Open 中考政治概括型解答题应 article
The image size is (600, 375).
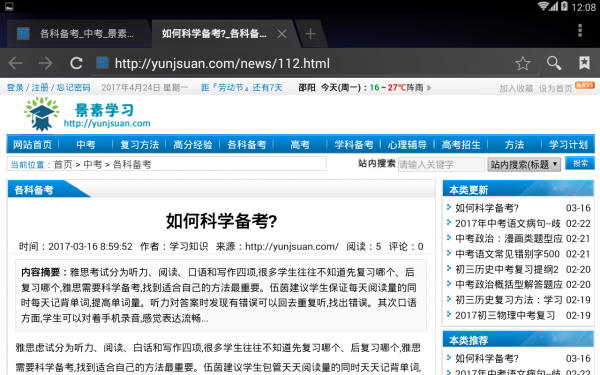pos(509,285)
